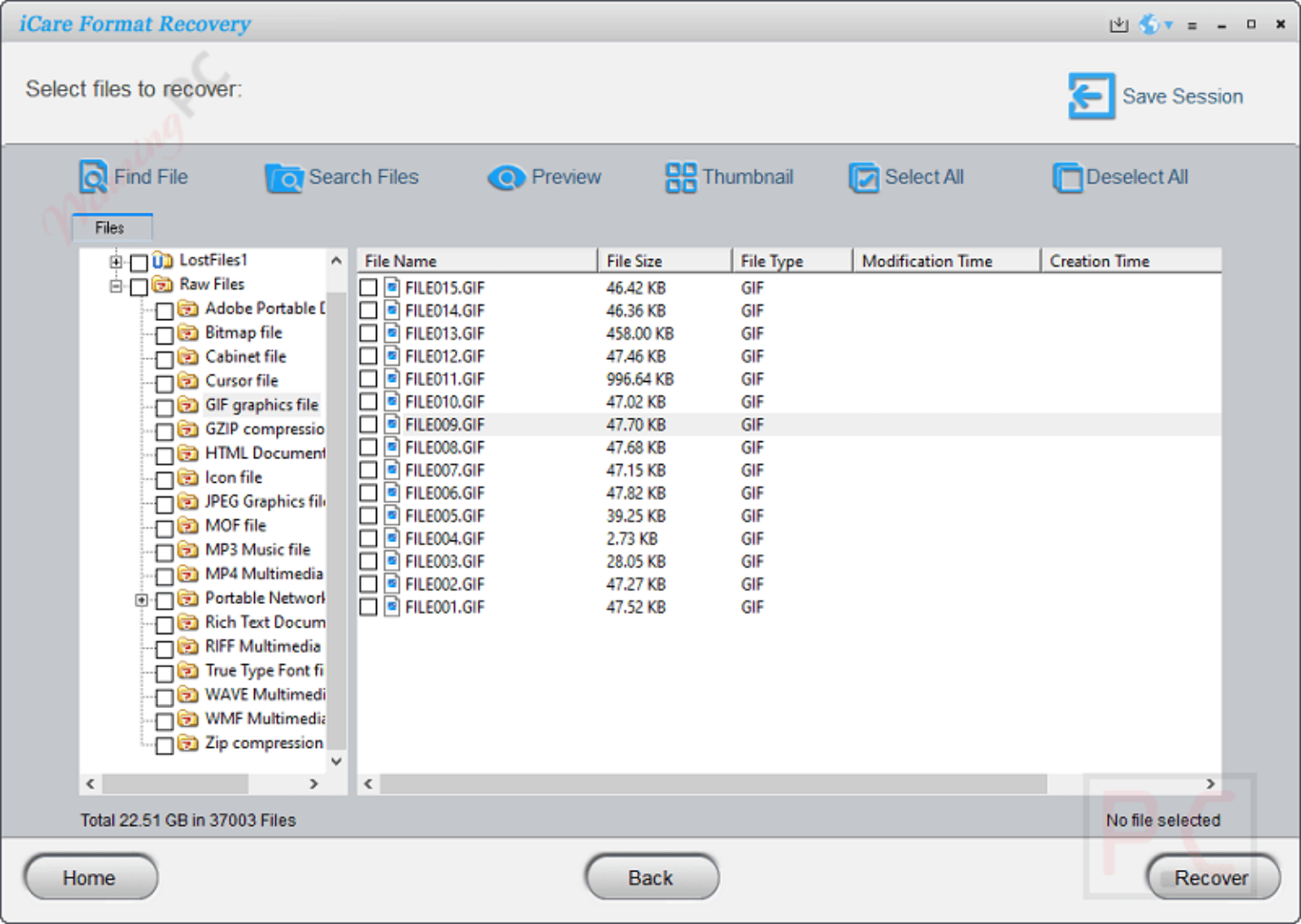Click the Icon file folder icon
The width and height of the screenshot is (1301, 924).
point(188,478)
